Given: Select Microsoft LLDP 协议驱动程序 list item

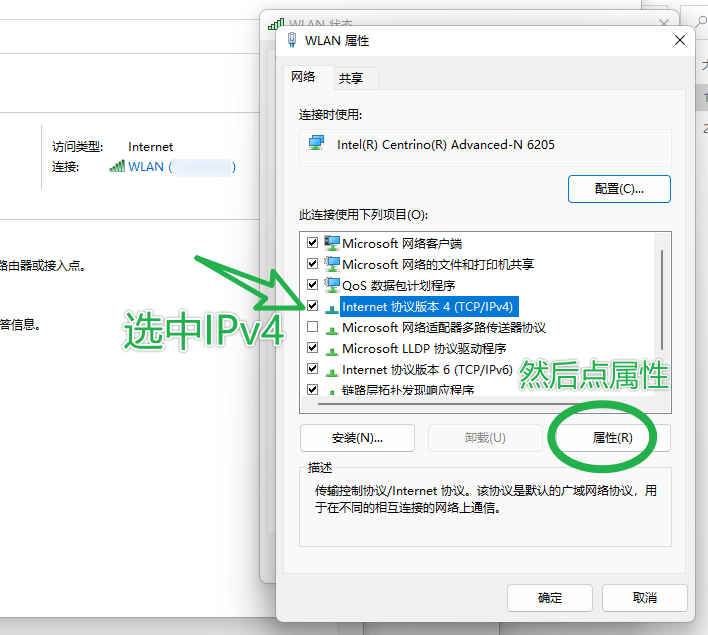Looking at the screenshot, I should pos(424,349).
